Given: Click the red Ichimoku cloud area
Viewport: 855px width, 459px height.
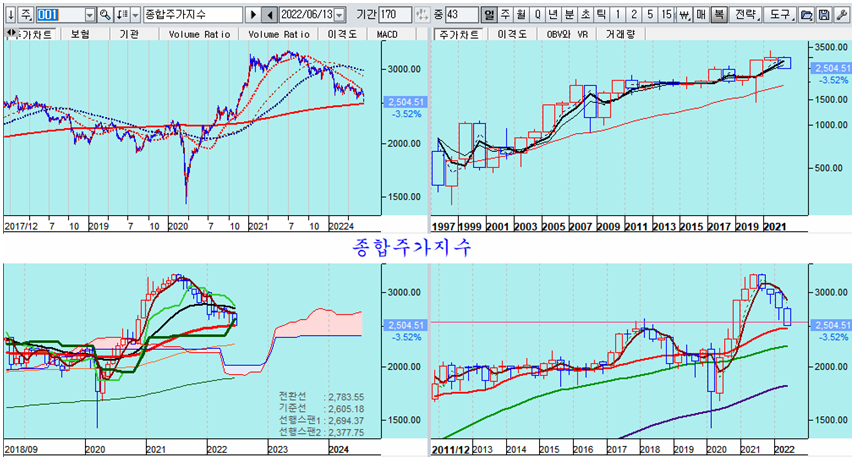Looking at the screenshot, I should 320,325.
